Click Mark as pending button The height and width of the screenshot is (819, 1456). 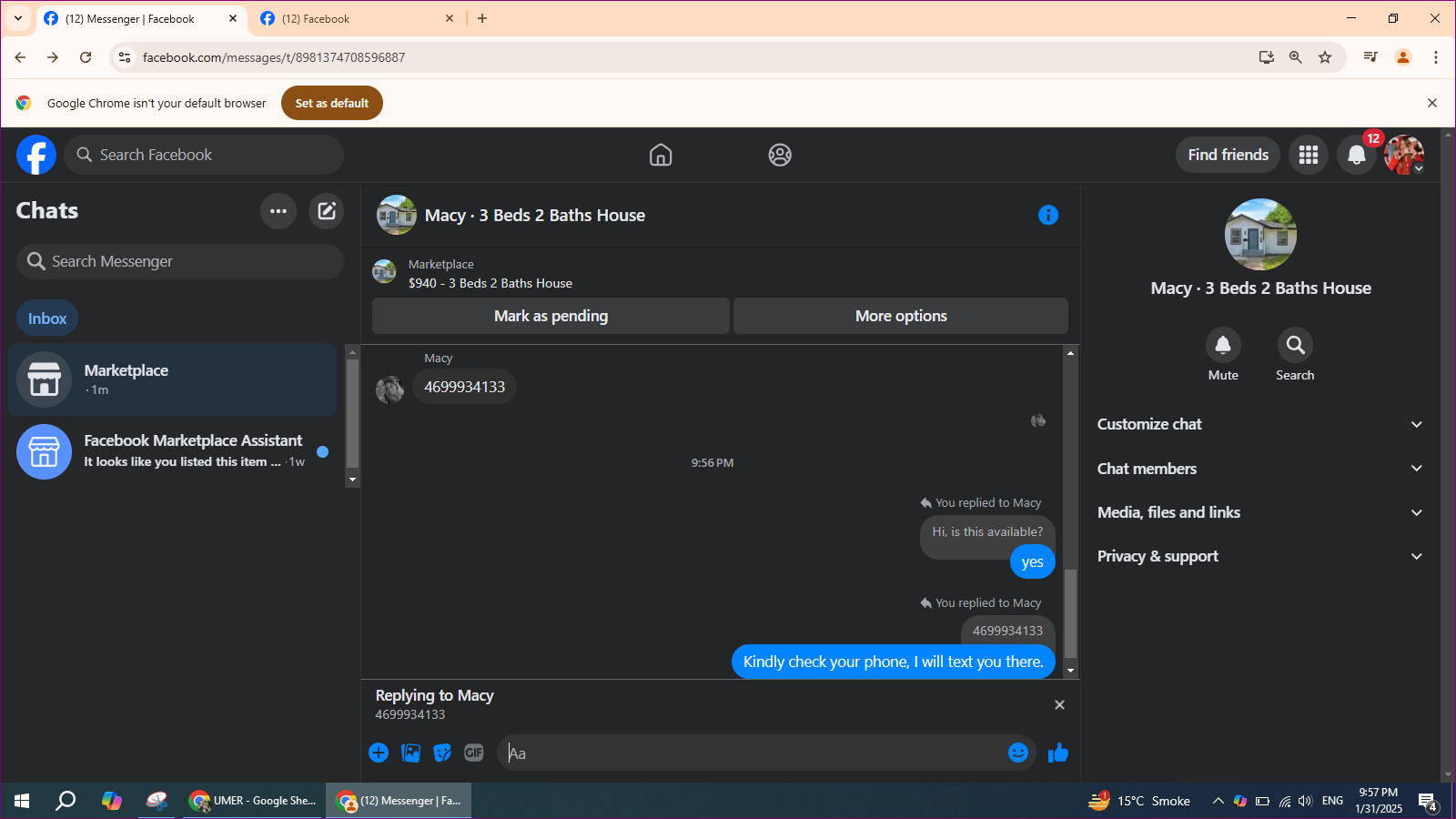[551, 316]
